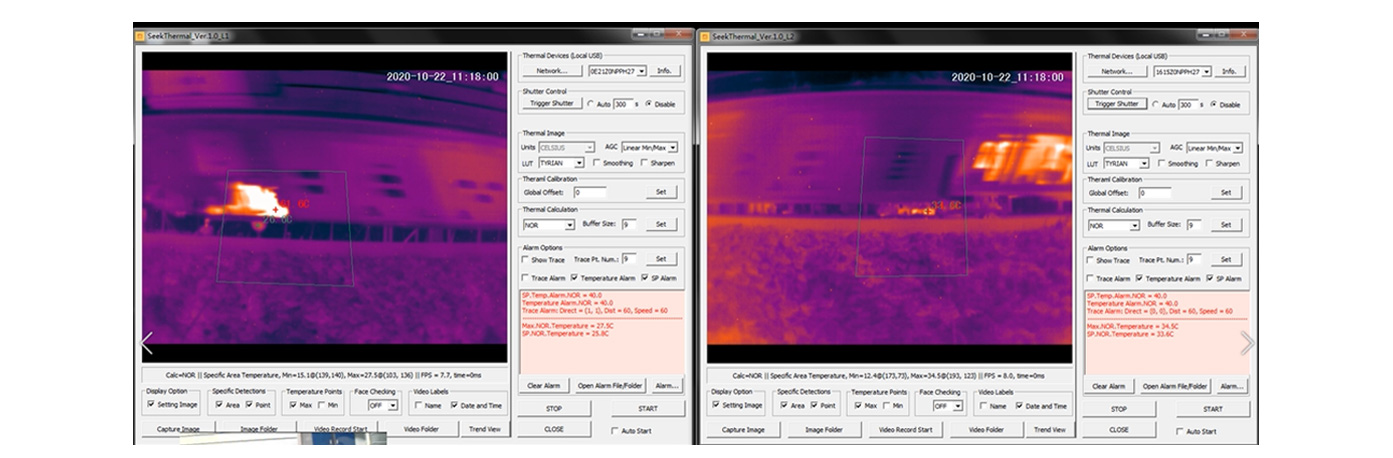This screenshot has width=1393, height=458.
Task: Uncheck Date and Time in L1 window
Action: click(x=454, y=404)
